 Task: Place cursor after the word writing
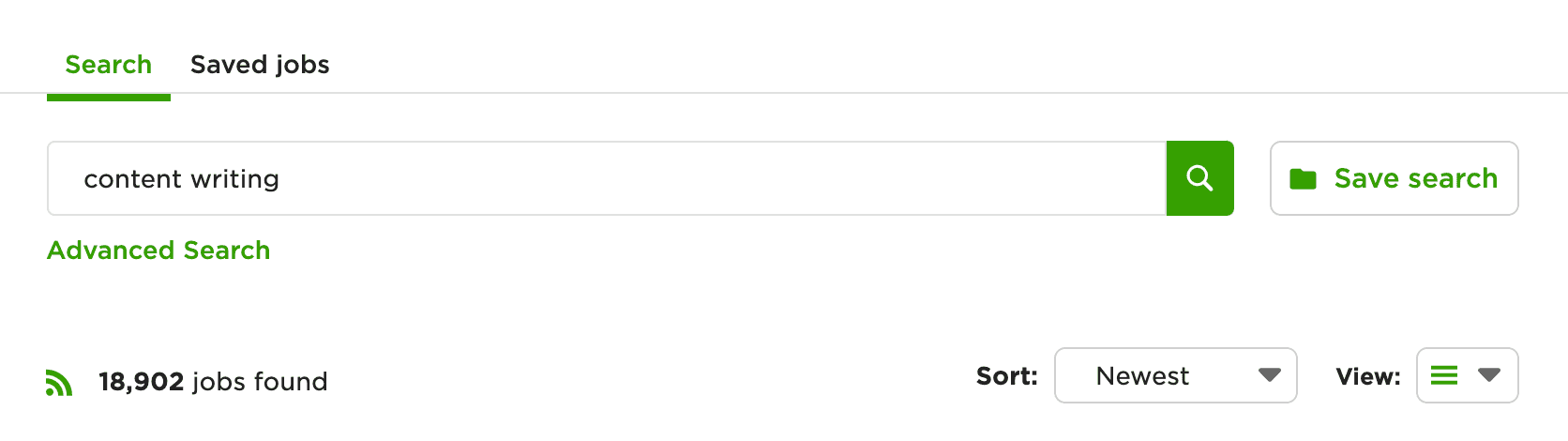pyautogui.click(x=281, y=178)
